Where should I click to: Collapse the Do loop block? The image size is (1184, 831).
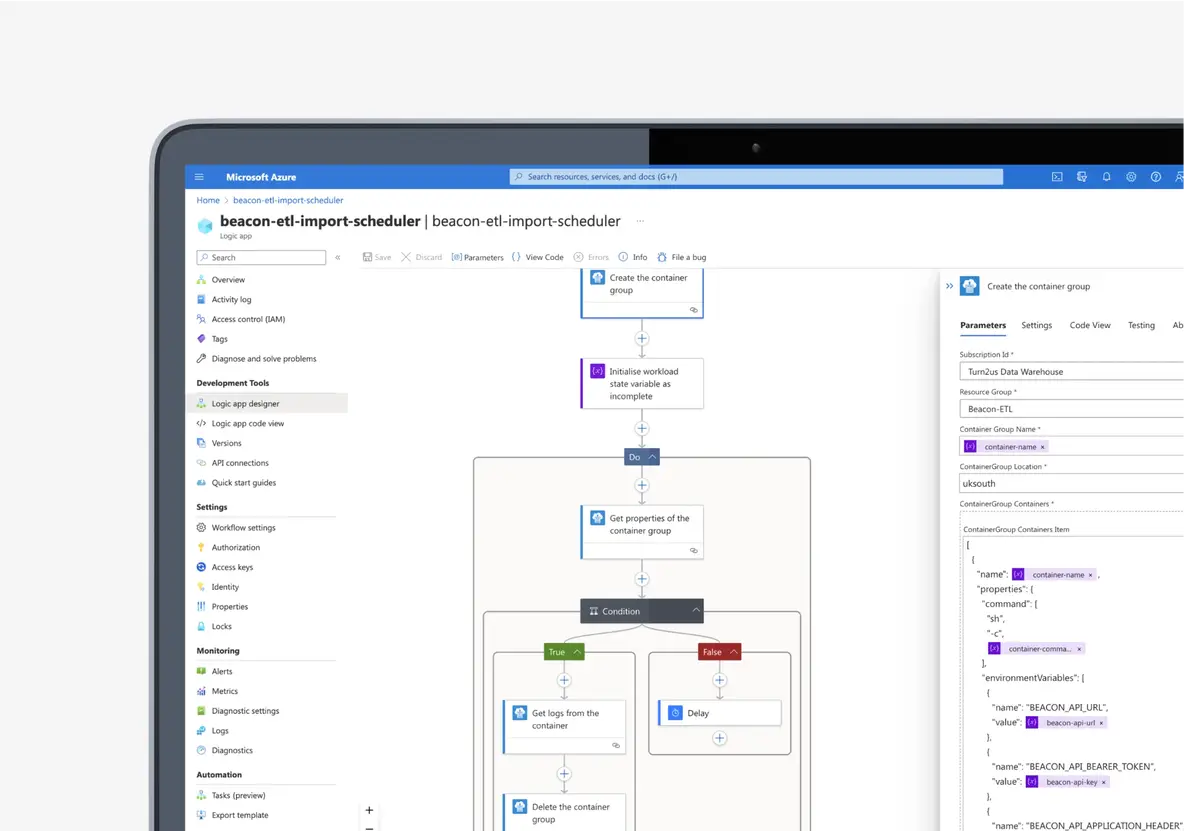click(x=653, y=457)
